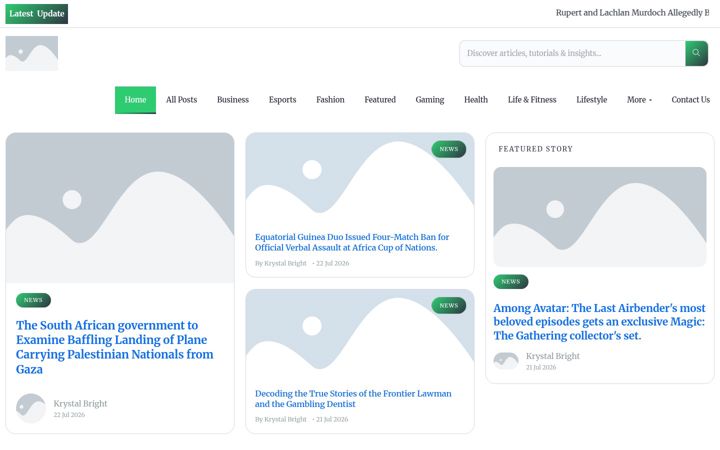This screenshot has height=450, width=720.
Task: Click date 22 Jul 2026 on Equatorial Guinea card
Action: (x=332, y=263)
